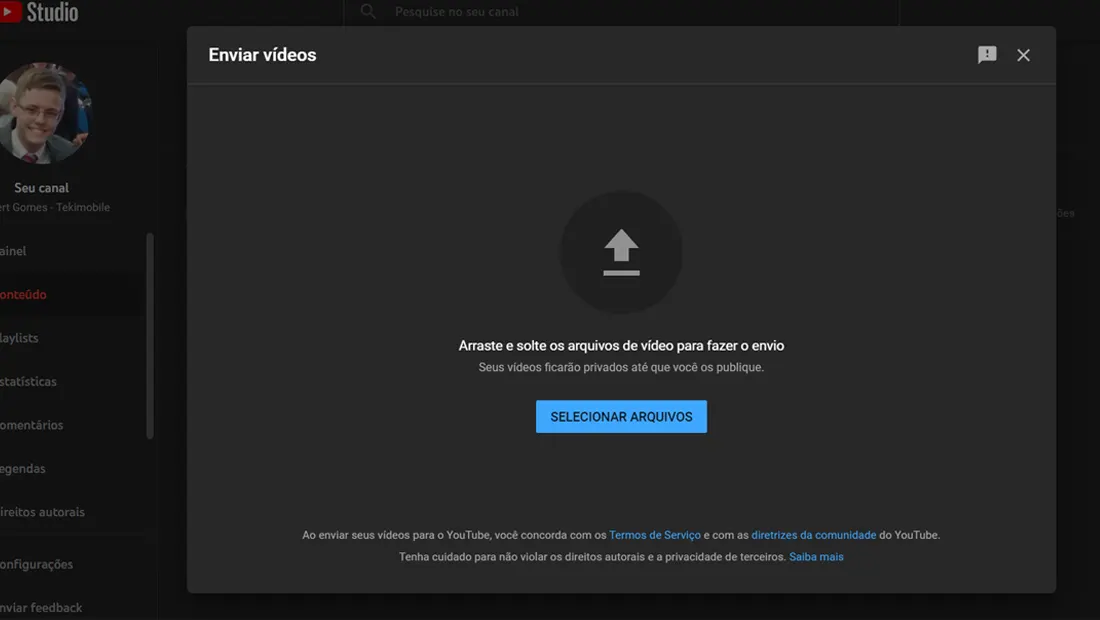Click the SELECIONAR ARQUIVOS button
Image resolution: width=1100 pixels, height=620 pixels.
[621, 417]
